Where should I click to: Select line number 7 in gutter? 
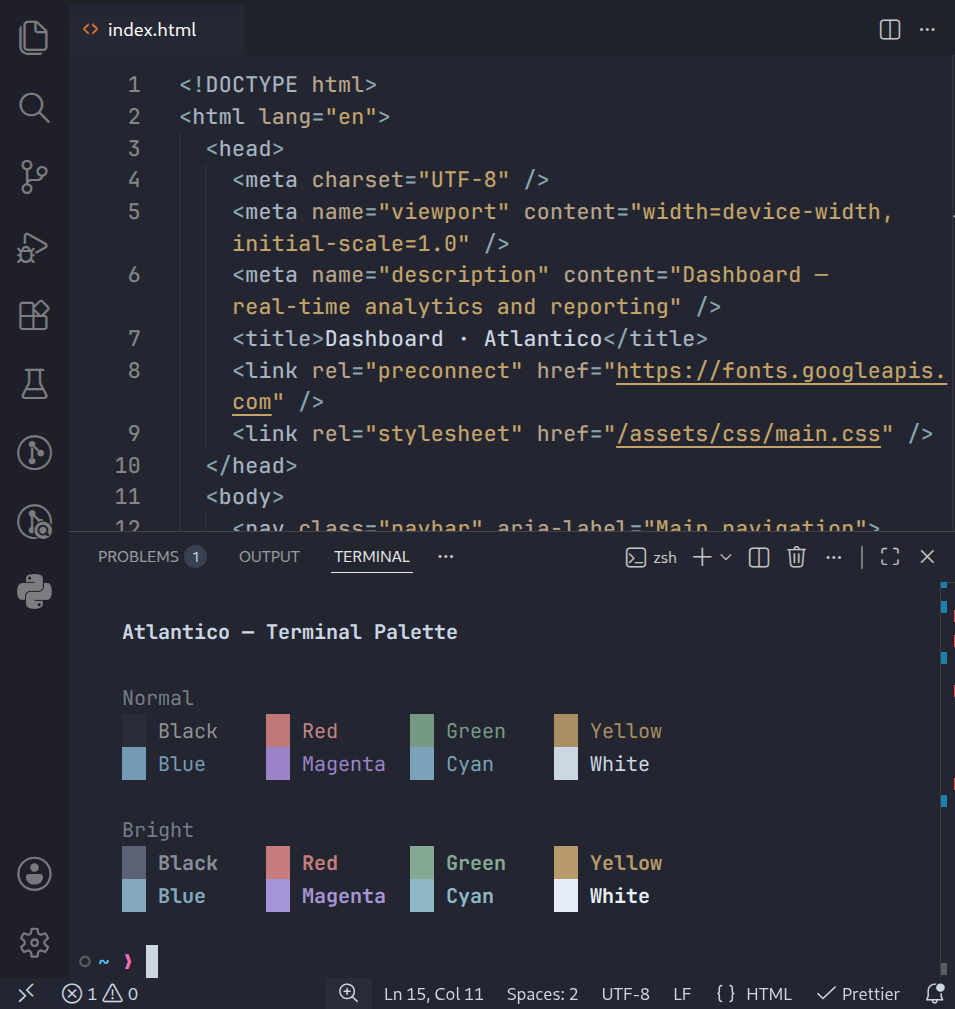coord(134,338)
